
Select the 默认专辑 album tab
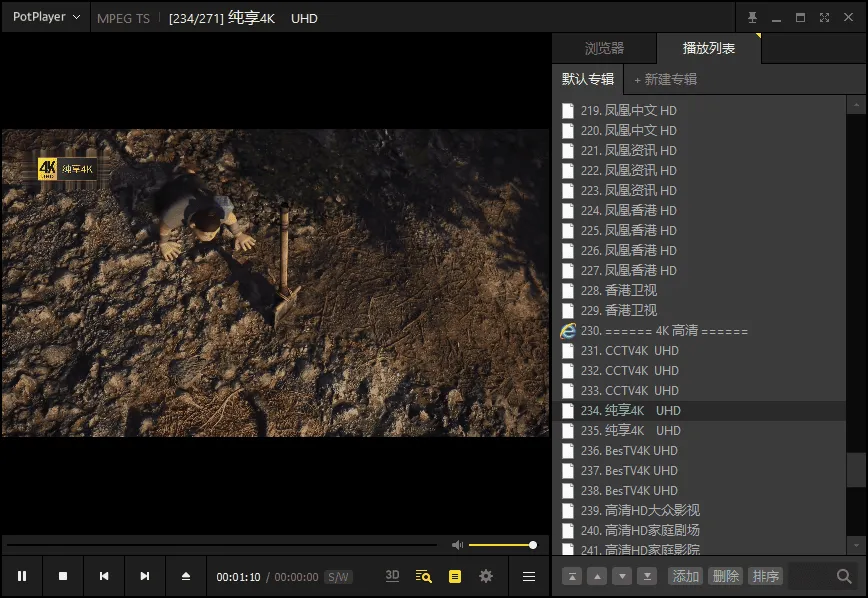click(x=588, y=79)
